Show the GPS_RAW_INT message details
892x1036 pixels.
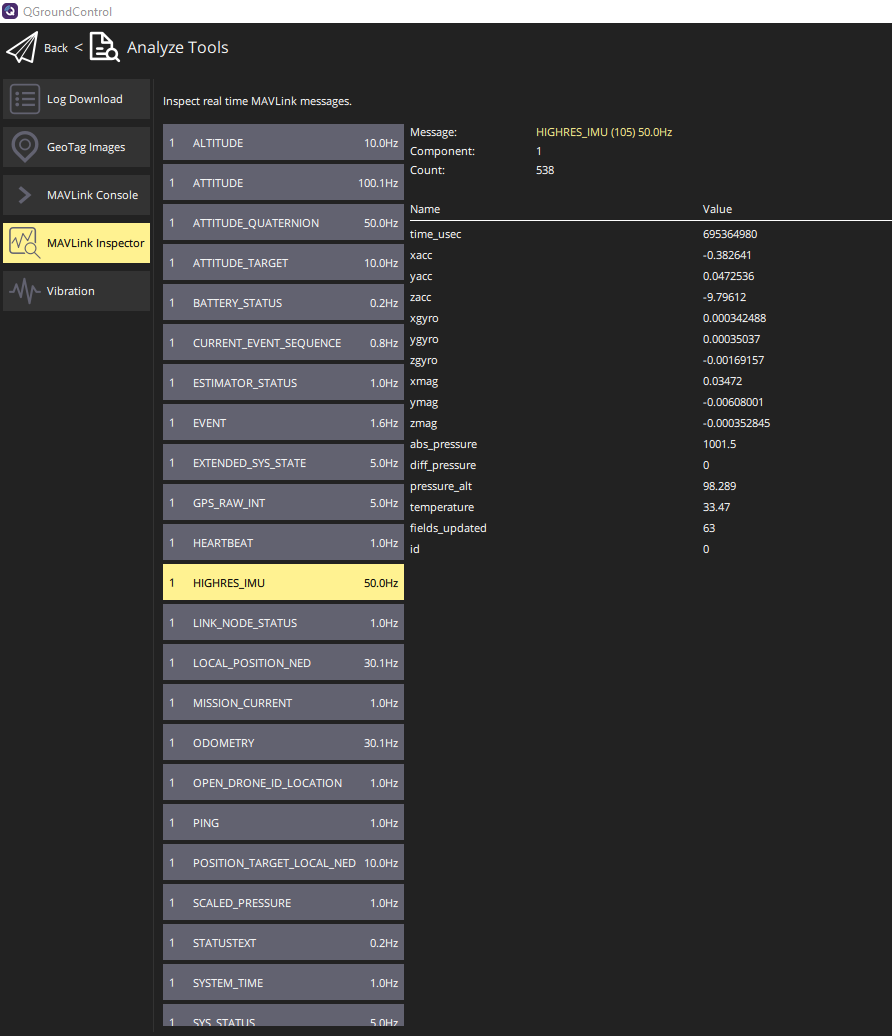283,503
